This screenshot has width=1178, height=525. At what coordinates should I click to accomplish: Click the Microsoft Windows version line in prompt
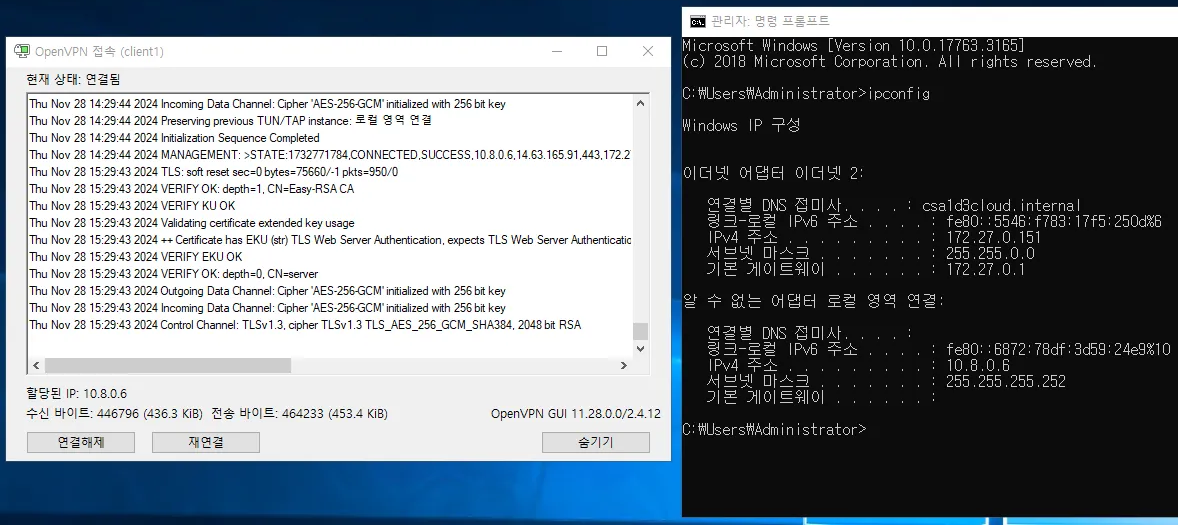click(x=853, y=46)
